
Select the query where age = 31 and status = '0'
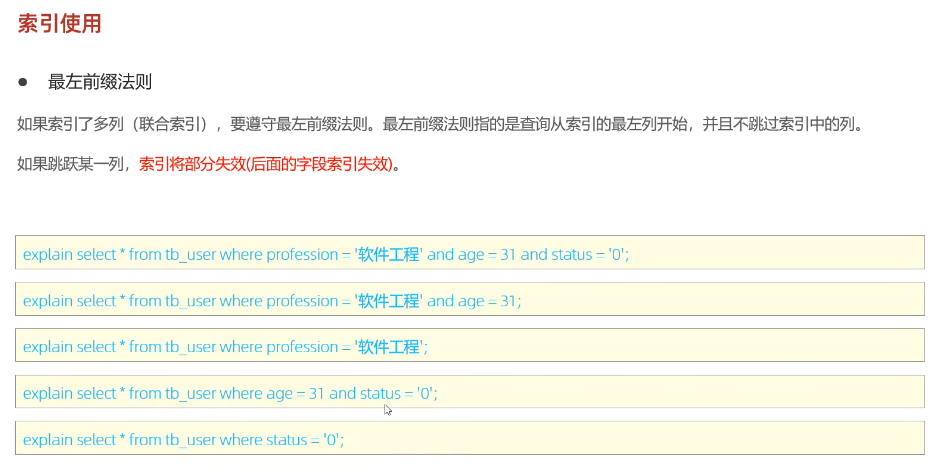470,391
